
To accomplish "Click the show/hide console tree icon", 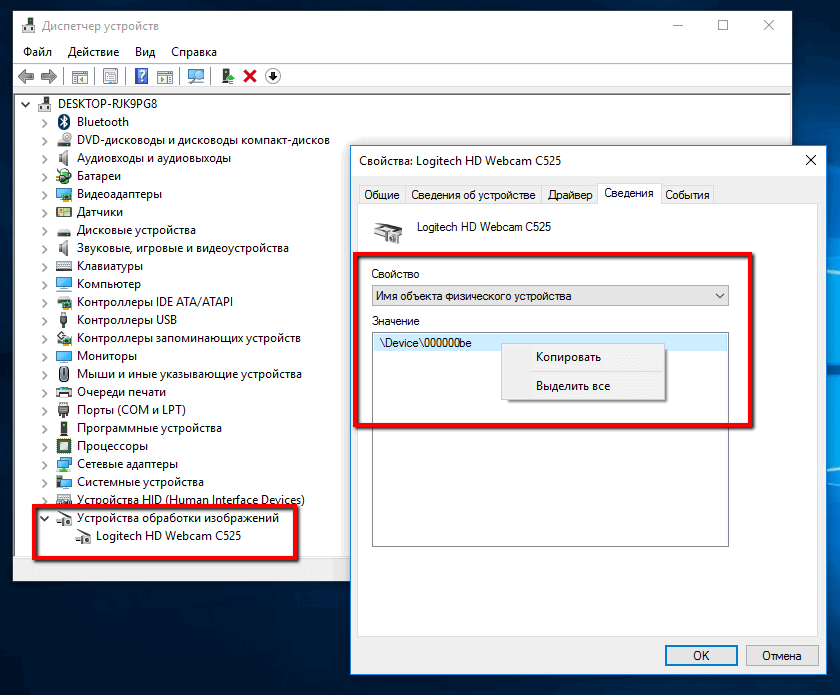I will [80, 77].
